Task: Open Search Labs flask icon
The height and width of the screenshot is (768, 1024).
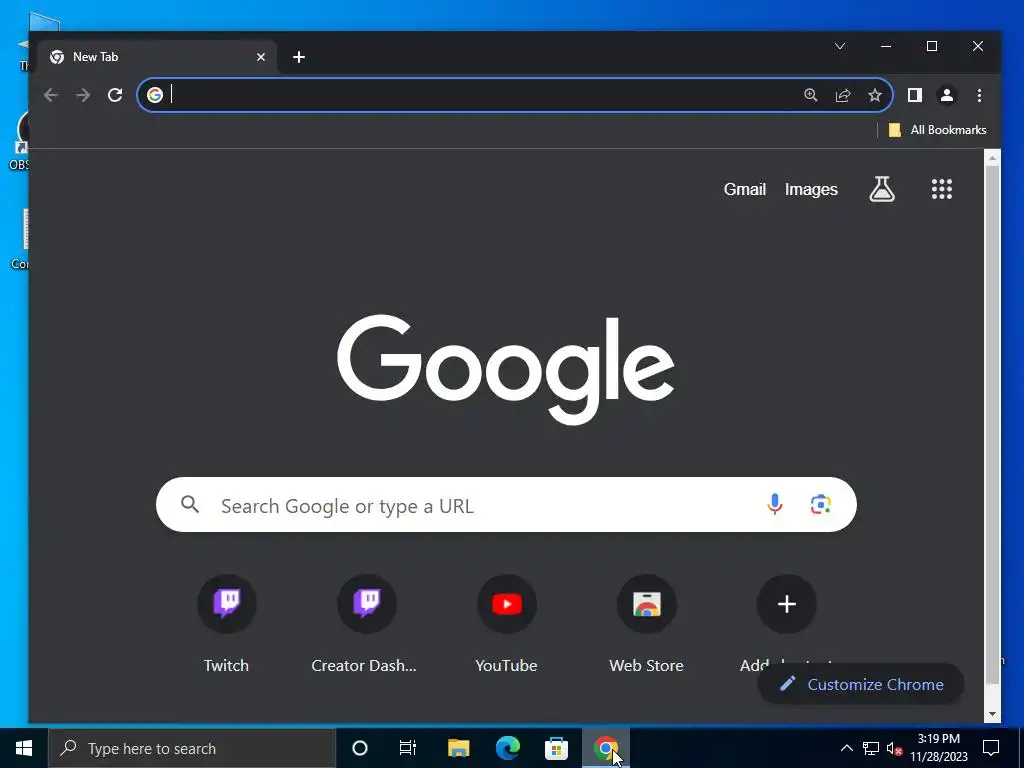Action: pyautogui.click(x=882, y=189)
